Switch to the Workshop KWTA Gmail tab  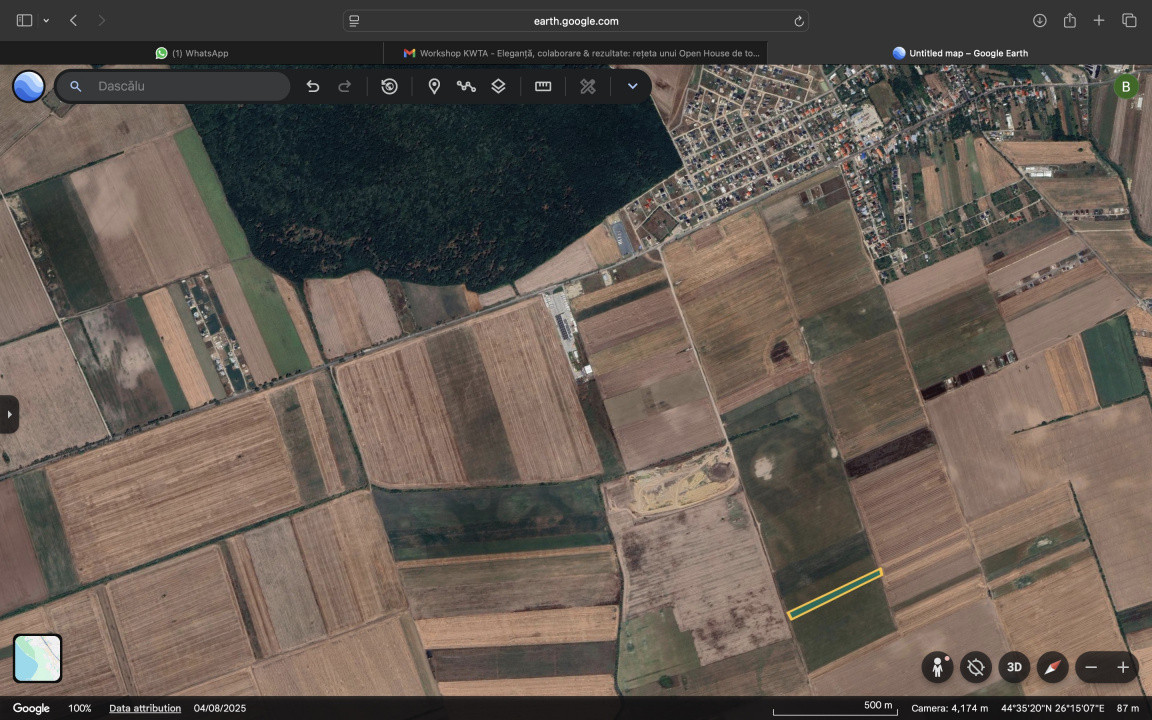580,53
